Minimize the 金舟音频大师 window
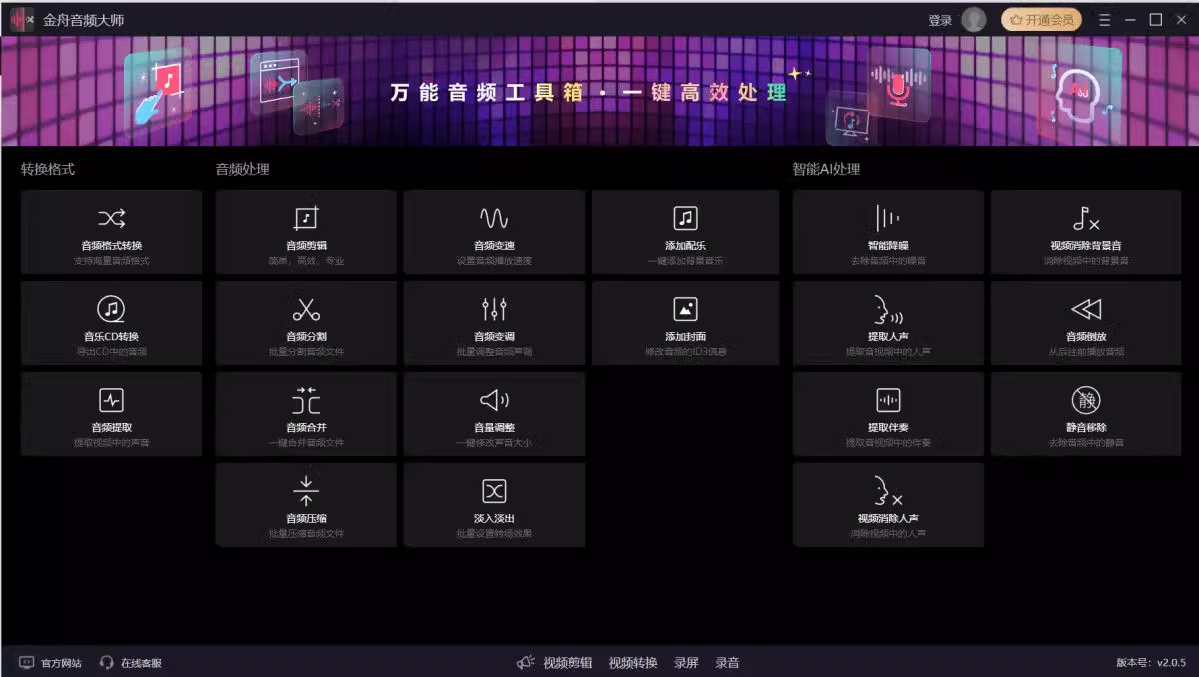The width and height of the screenshot is (1199, 677). 1130,20
